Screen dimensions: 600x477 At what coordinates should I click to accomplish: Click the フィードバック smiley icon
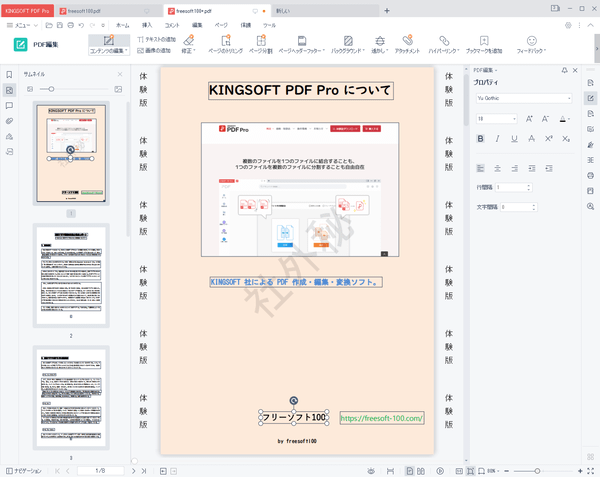tap(532, 41)
